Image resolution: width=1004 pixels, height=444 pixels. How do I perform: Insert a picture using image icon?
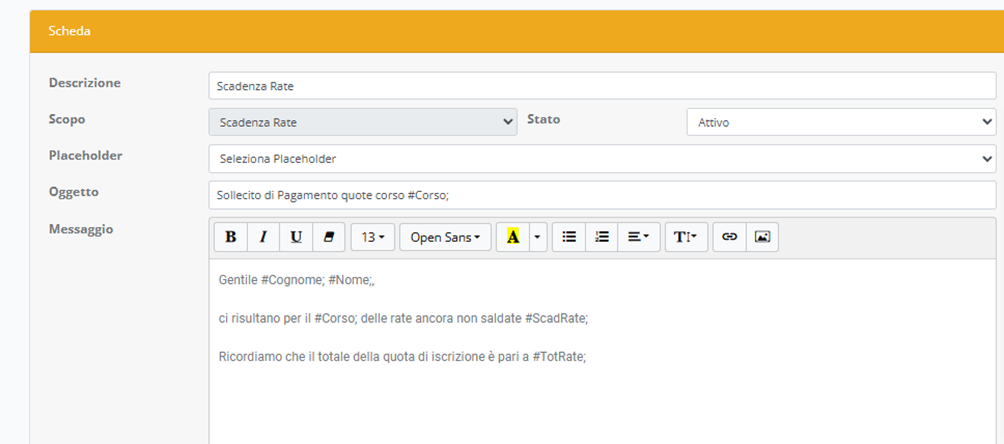(x=762, y=237)
